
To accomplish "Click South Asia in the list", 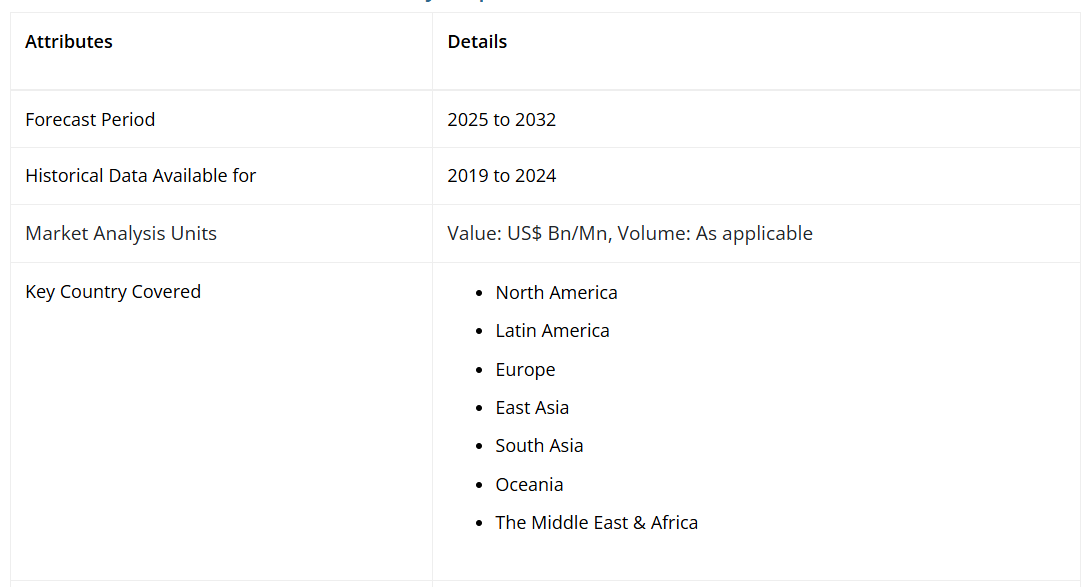I will pyautogui.click(x=539, y=446).
